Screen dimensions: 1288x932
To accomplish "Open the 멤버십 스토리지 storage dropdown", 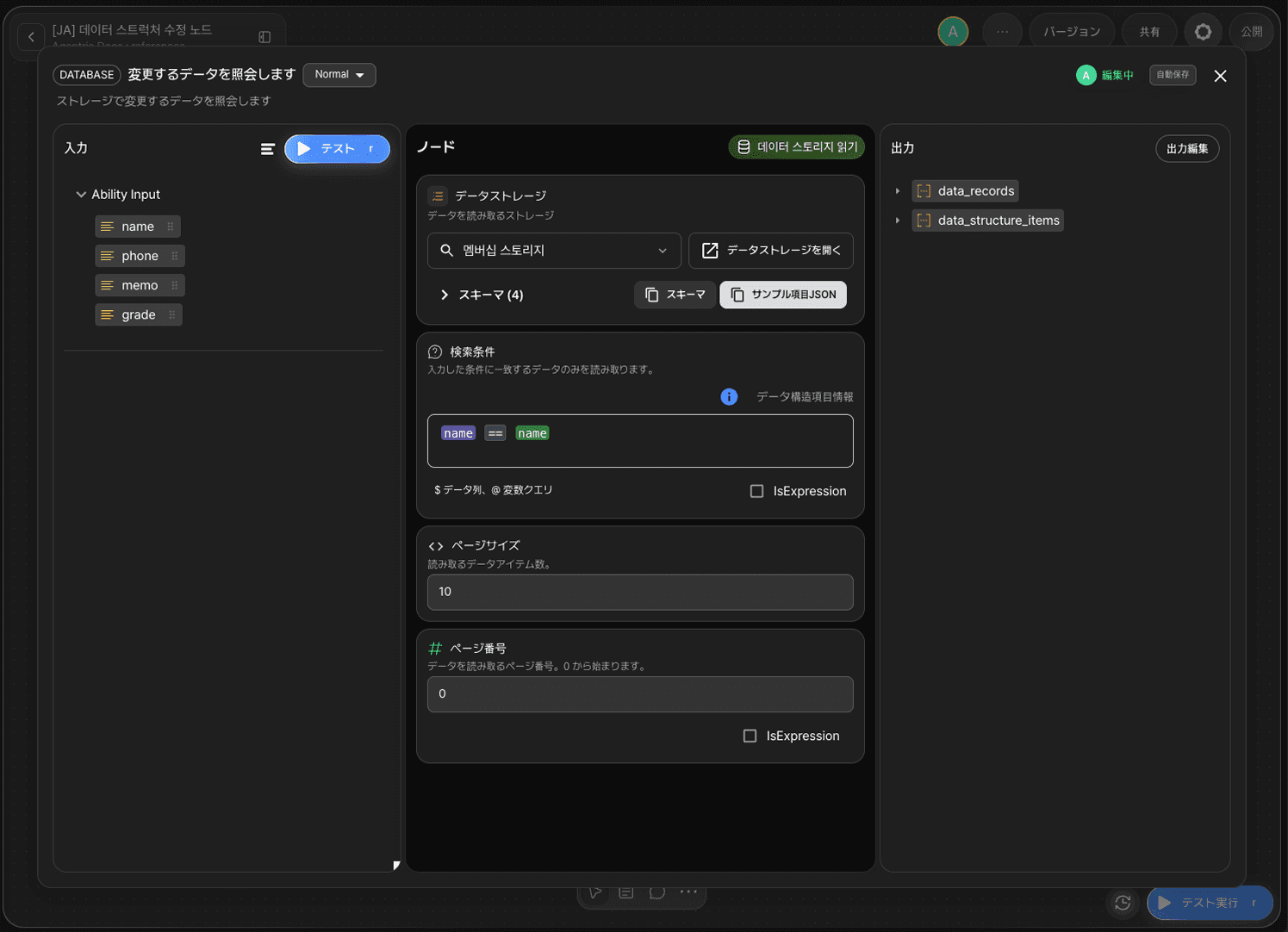I will [x=554, y=251].
